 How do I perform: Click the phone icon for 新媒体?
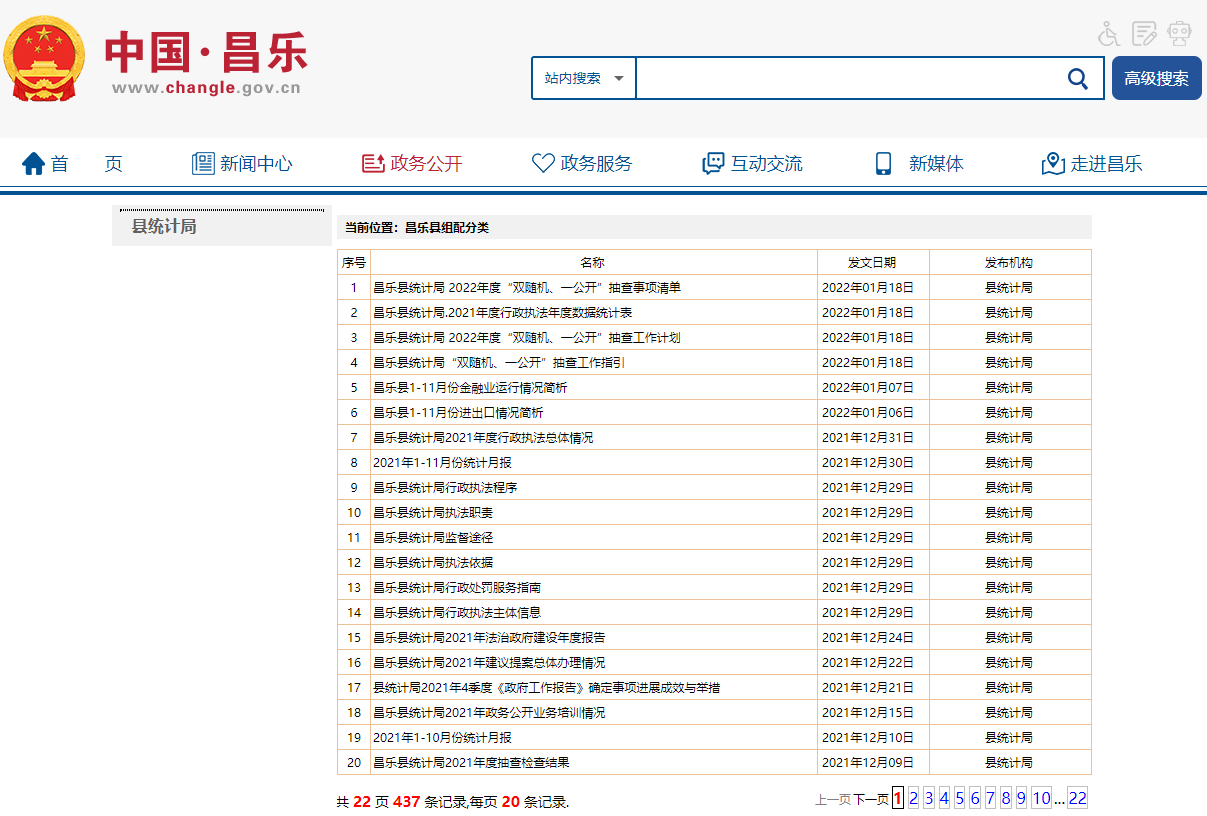coord(883,163)
